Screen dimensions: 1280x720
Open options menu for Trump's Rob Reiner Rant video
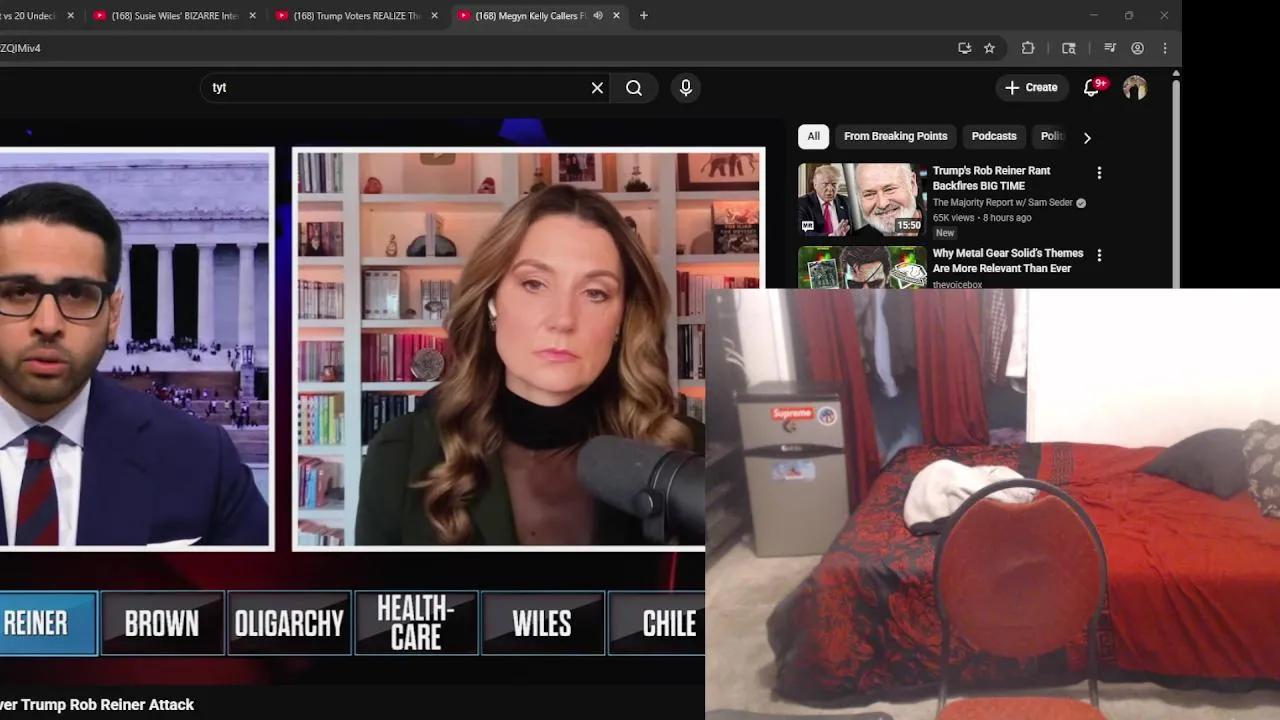pyautogui.click(x=1099, y=173)
